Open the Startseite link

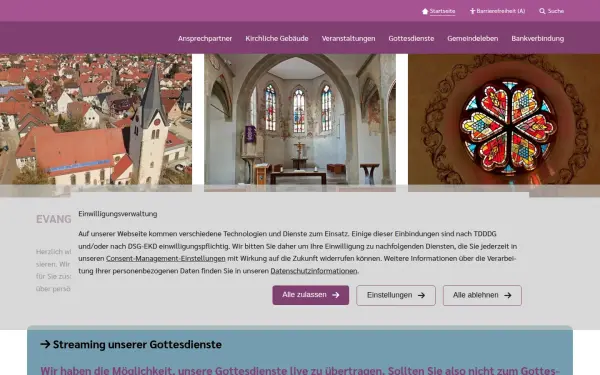point(442,11)
